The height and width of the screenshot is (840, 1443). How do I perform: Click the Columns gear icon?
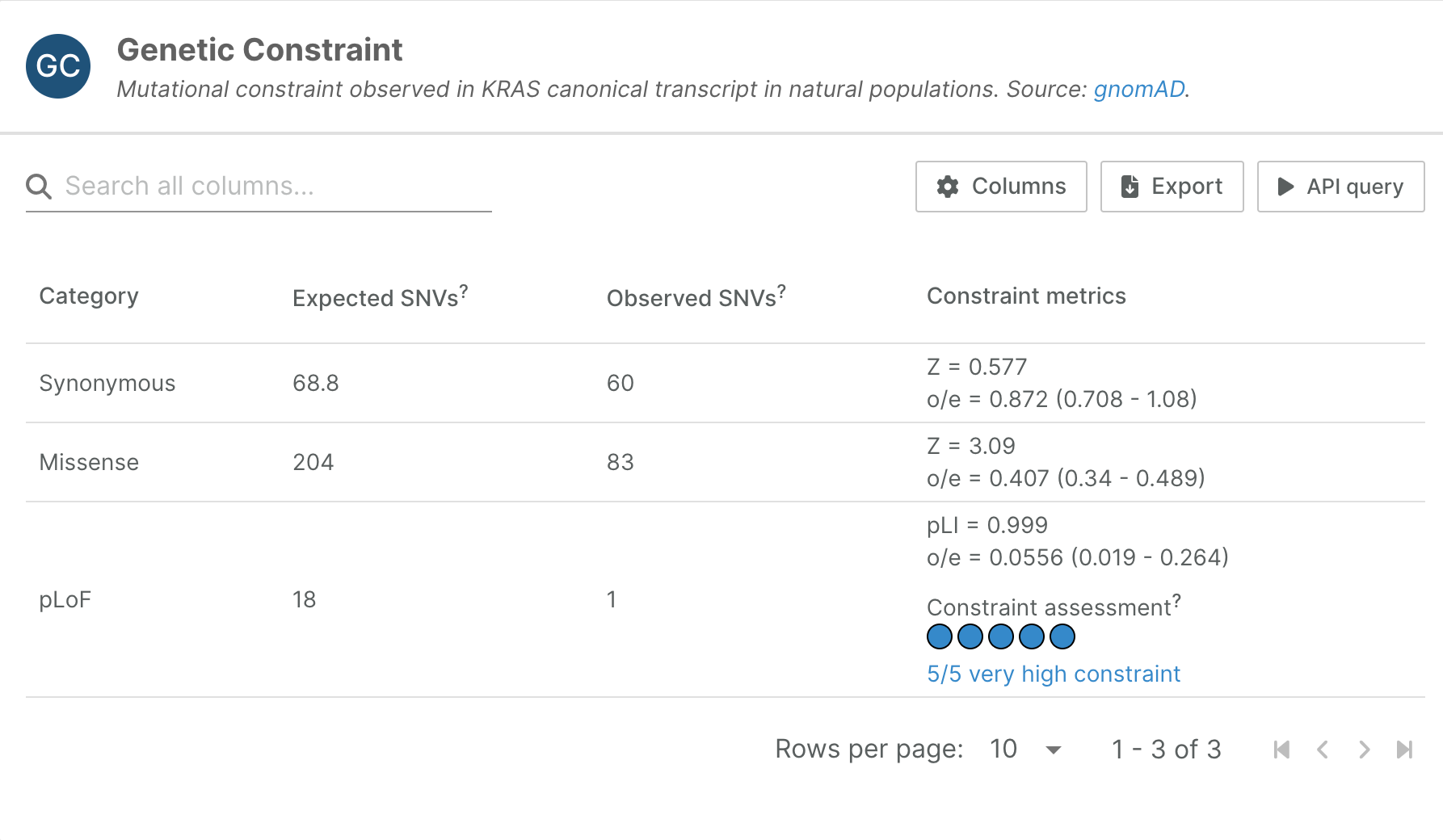click(x=948, y=187)
